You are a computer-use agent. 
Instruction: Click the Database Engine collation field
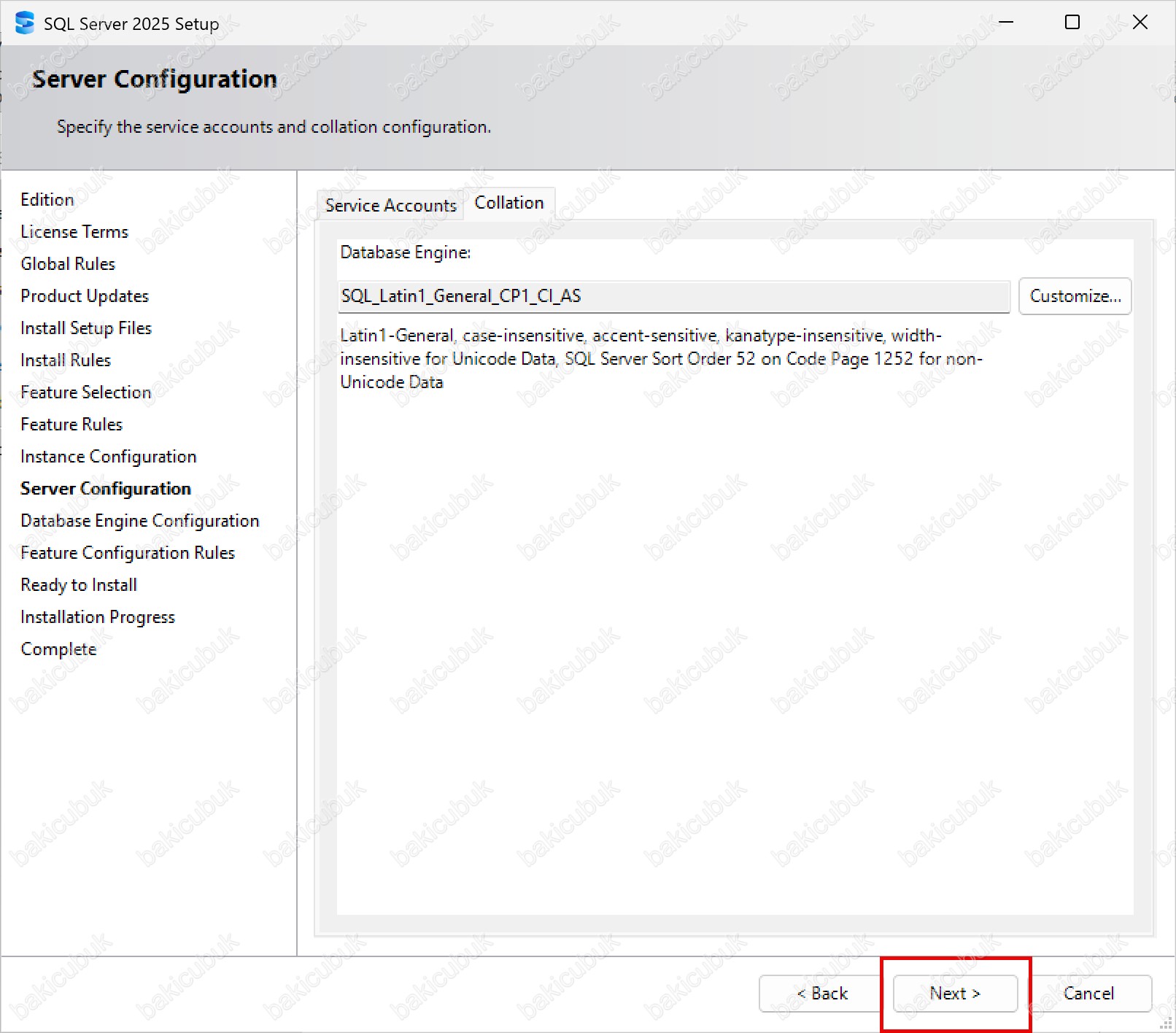673,296
